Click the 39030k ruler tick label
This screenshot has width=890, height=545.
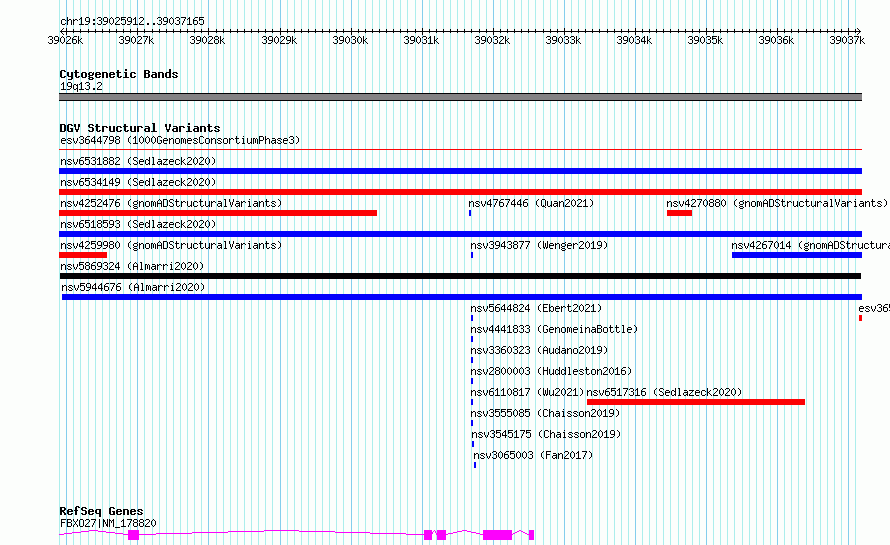click(x=350, y=40)
